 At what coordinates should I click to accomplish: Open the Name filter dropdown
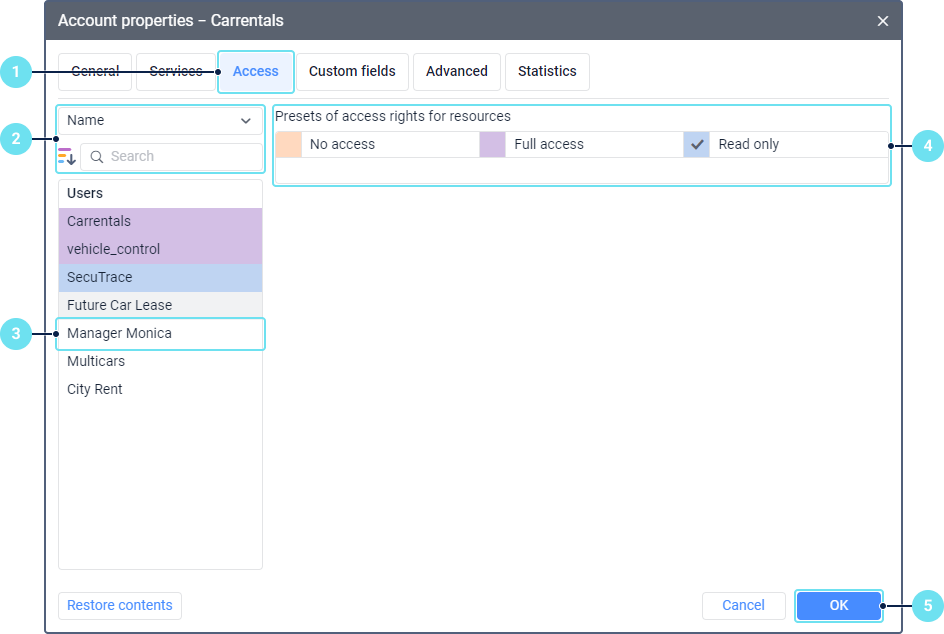[160, 120]
